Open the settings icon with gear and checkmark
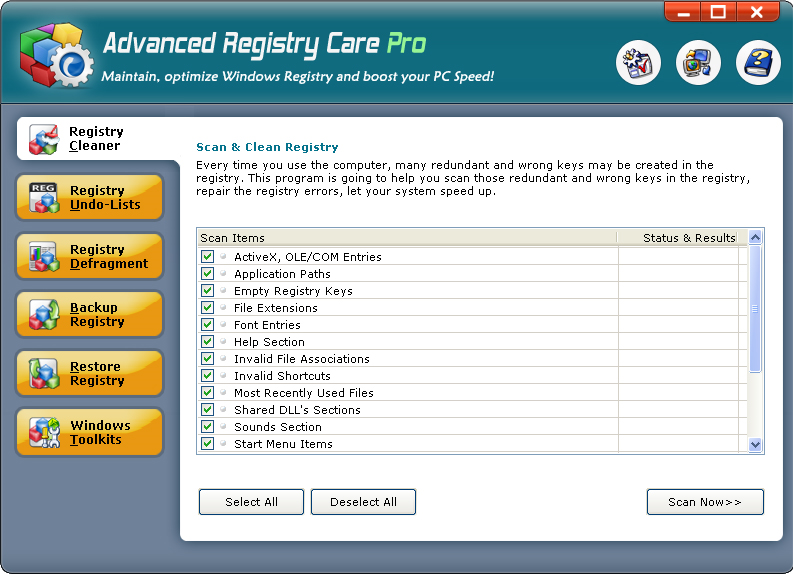This screenshot has width=793, height=574. pos(637,64)
